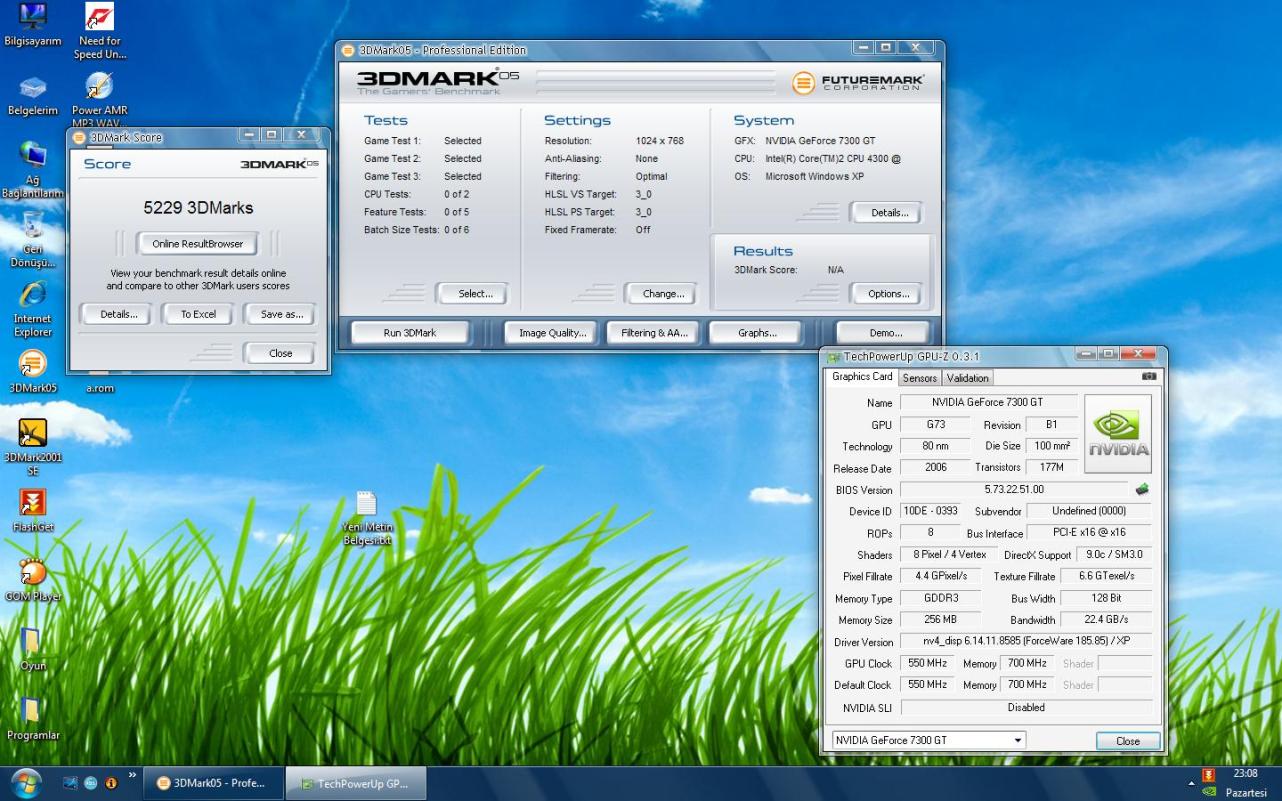The width and height of the screenshot is (1282, 801).
Task: Click the NVIDIA SLI Disabled field
Action: pyautogui.click(x=1027, y=707)
